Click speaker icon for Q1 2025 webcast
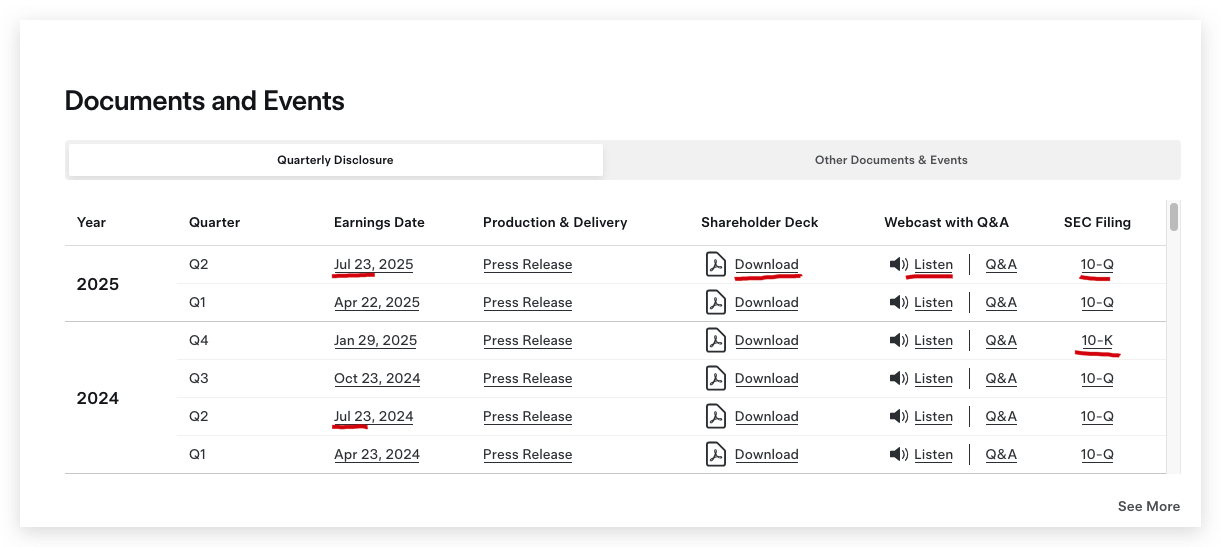This screenshot has height=547, width=1221. click(898, 303)
